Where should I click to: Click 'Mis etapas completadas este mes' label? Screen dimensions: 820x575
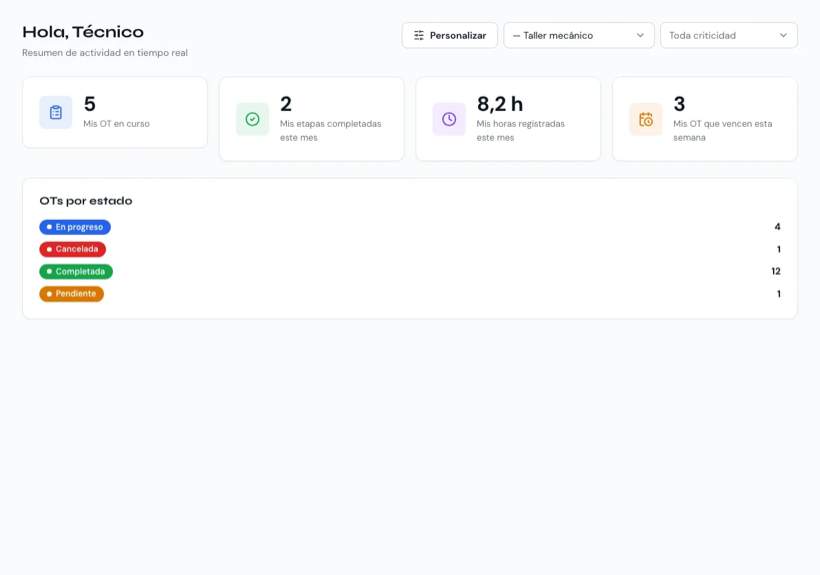(331, 131)
